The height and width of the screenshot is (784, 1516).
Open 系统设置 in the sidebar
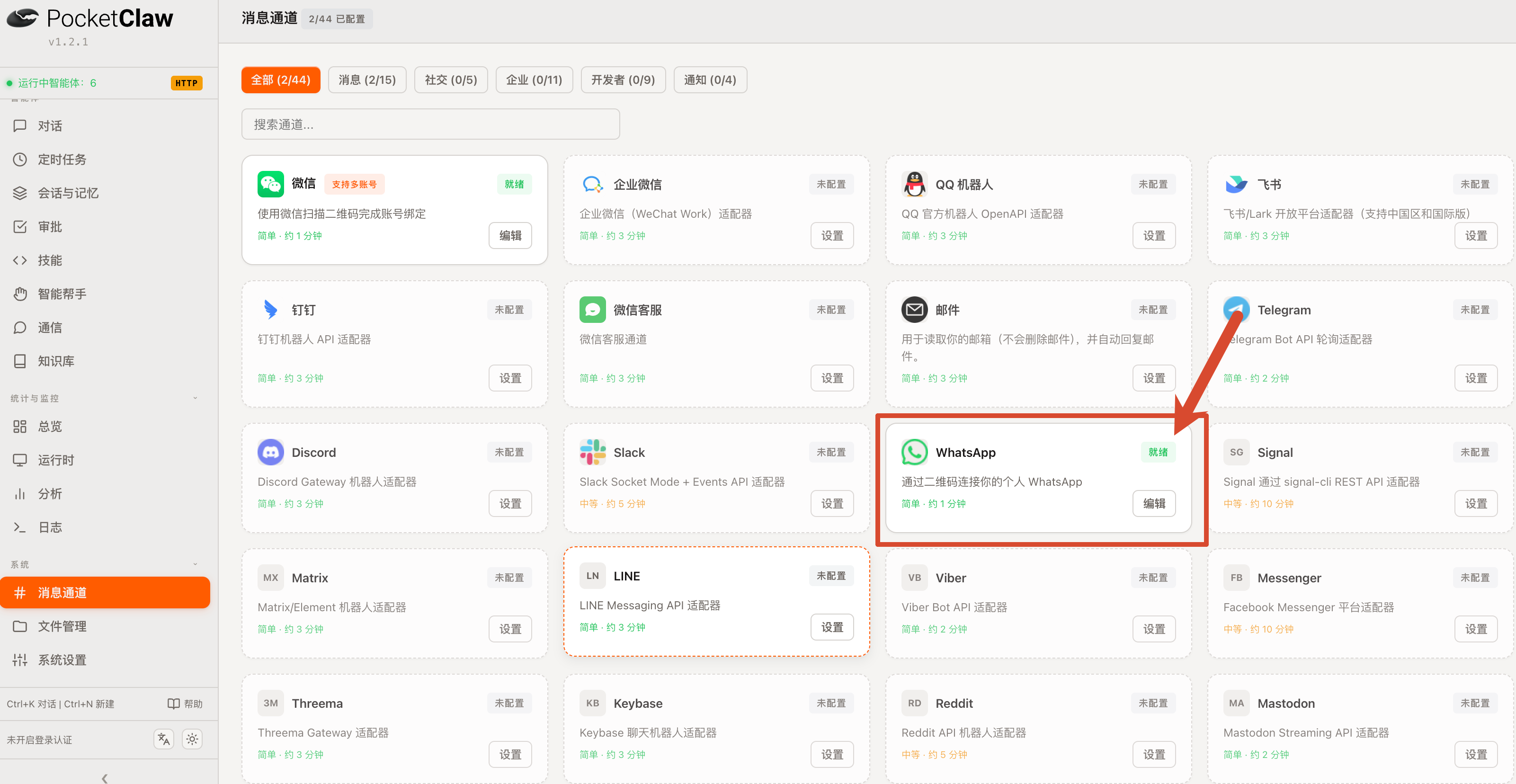pos(105,660)
